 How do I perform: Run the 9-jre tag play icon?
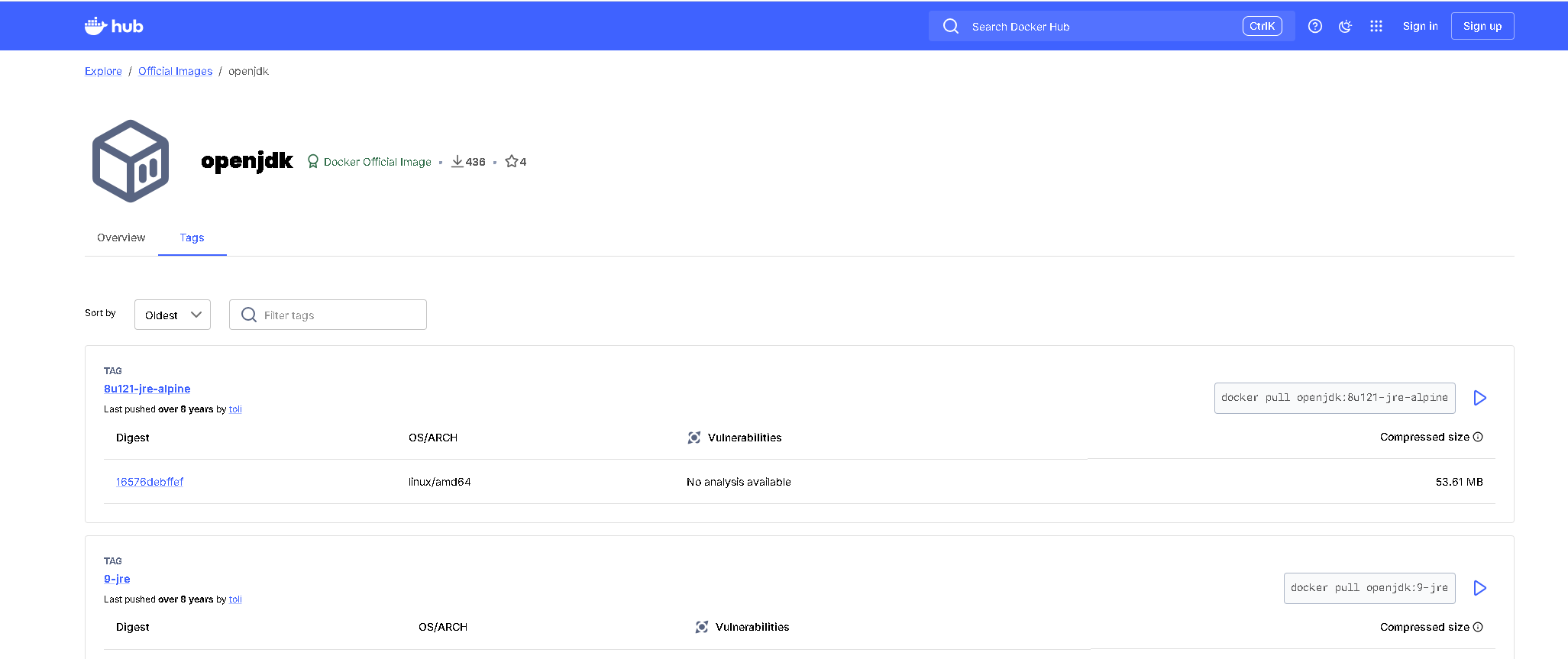(1480, 588)
